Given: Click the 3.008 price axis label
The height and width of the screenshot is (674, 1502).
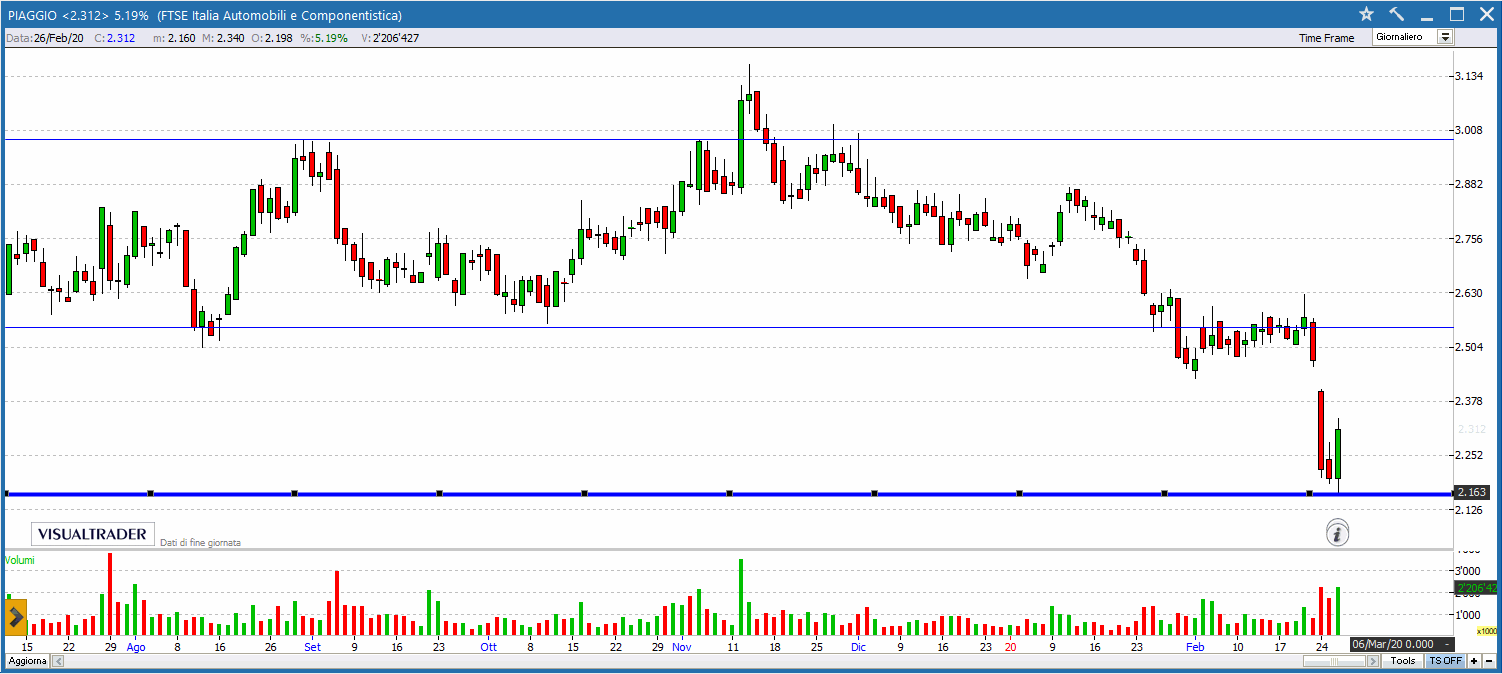Looking at the screenshot, I should [1469, 130].
